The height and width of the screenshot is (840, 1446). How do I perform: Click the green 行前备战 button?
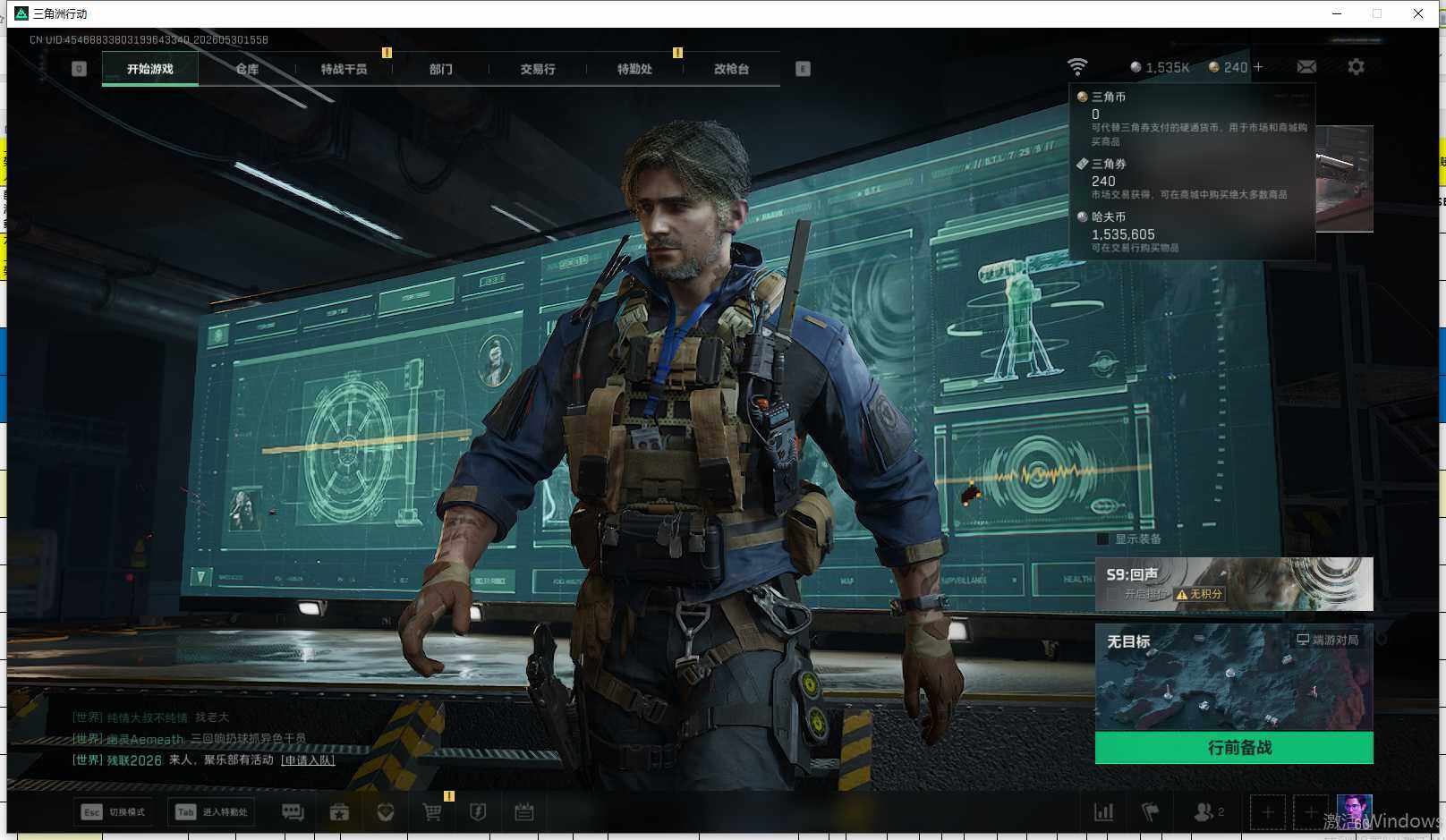(1234, 748)
